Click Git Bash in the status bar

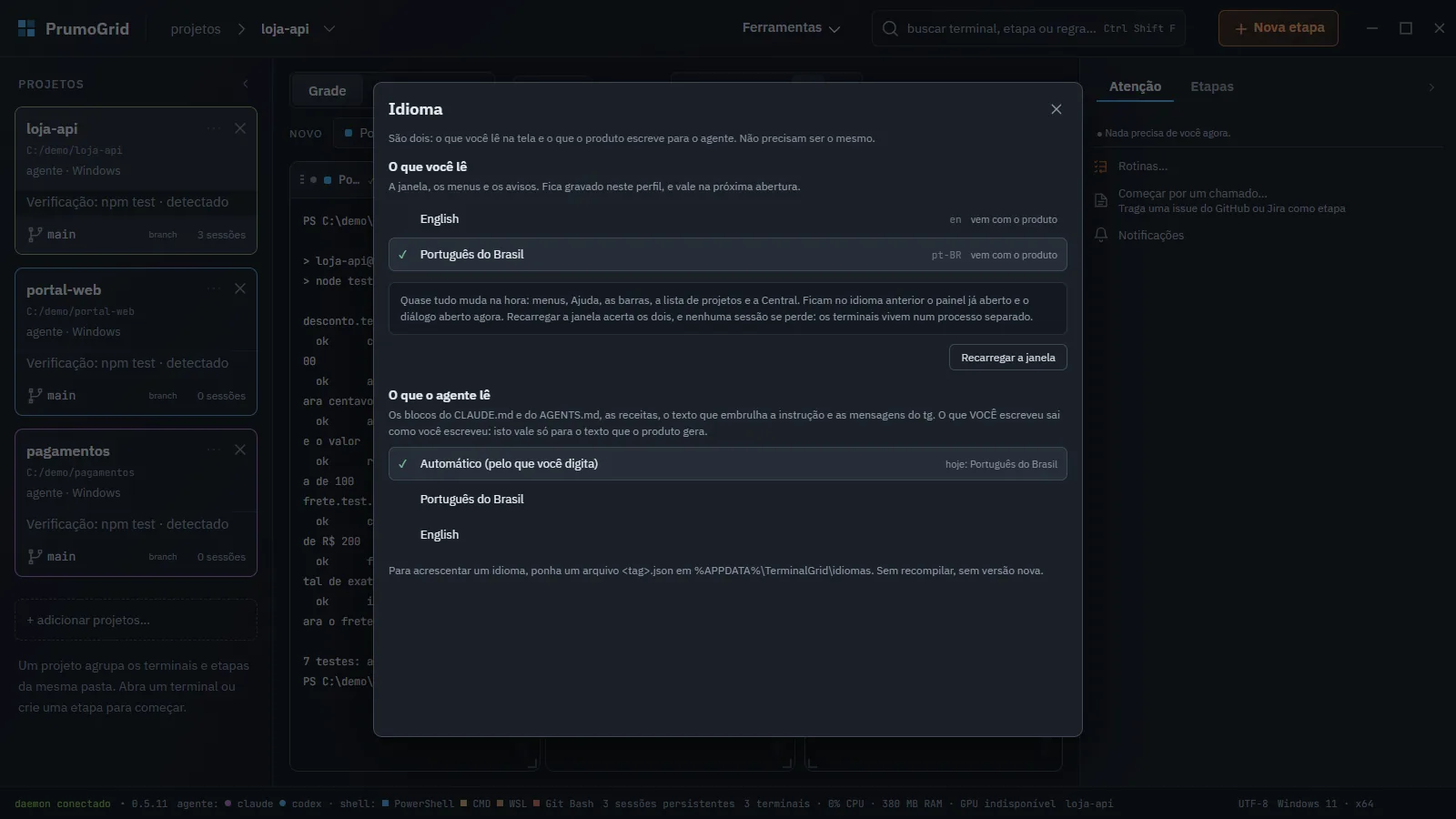[563, 804]
